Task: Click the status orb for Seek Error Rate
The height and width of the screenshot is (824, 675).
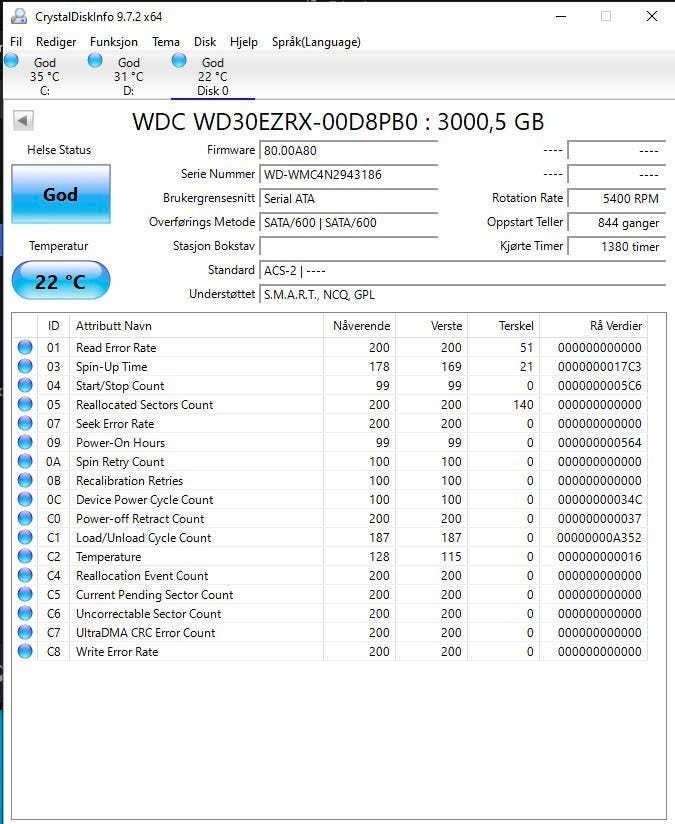Action: (25, 423)
